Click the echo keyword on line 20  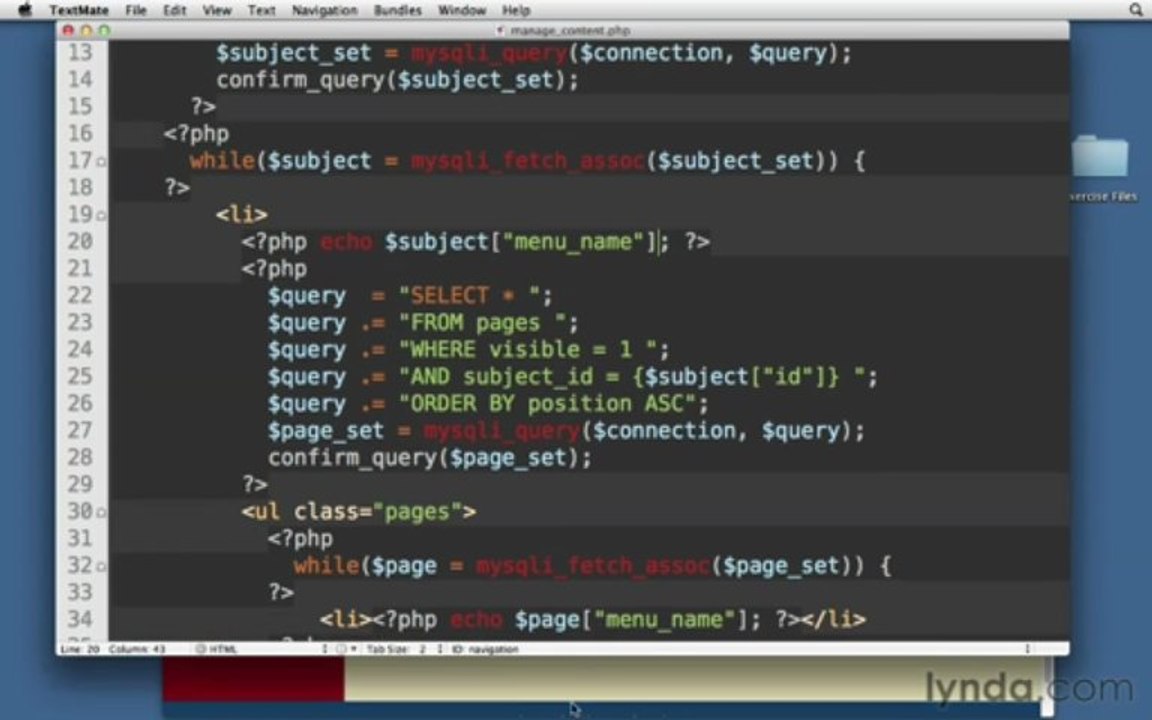pyautogui.click(x=346, y=242)
